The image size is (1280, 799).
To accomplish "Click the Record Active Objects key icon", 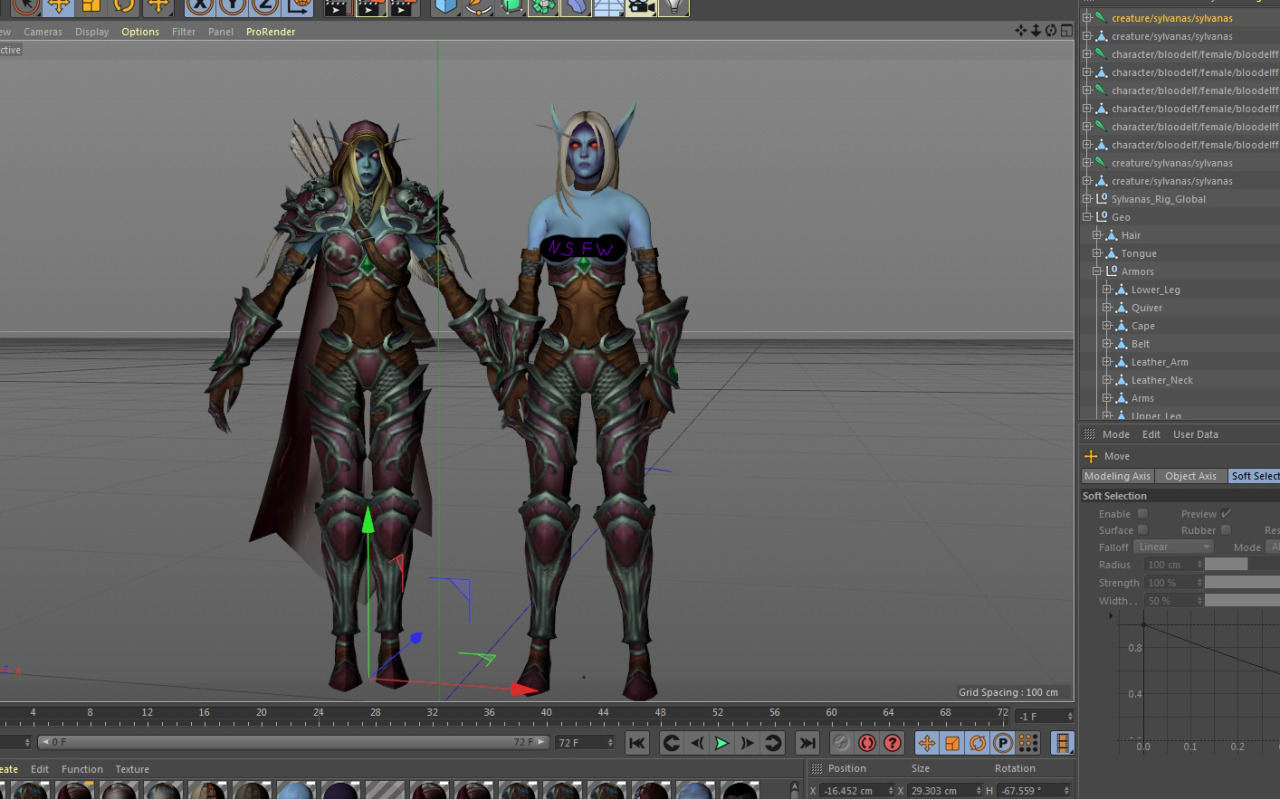I will click(x=842, y=743).
